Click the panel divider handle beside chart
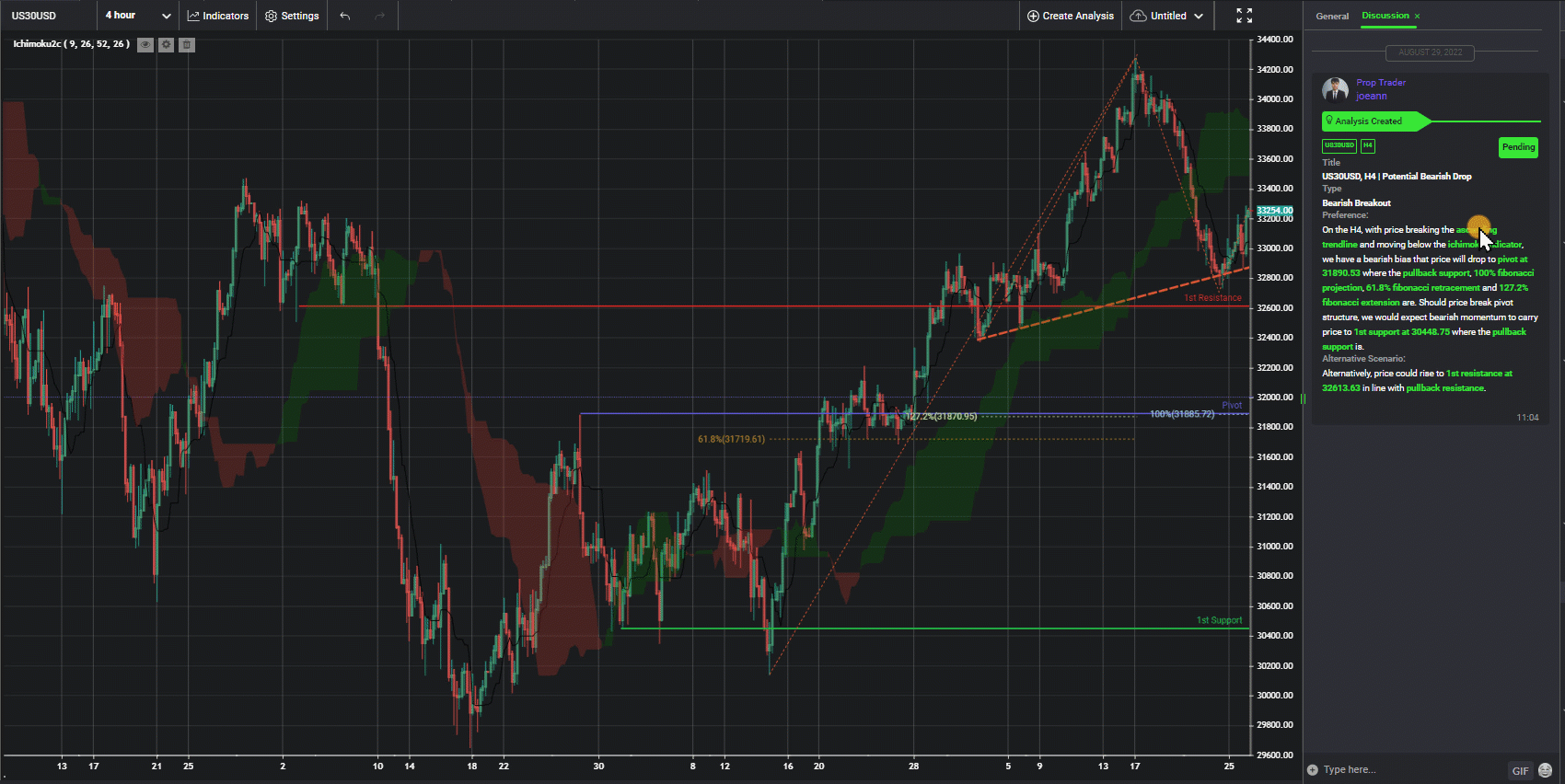Viewport: 1565px width, 784px height. (1303, 398)
